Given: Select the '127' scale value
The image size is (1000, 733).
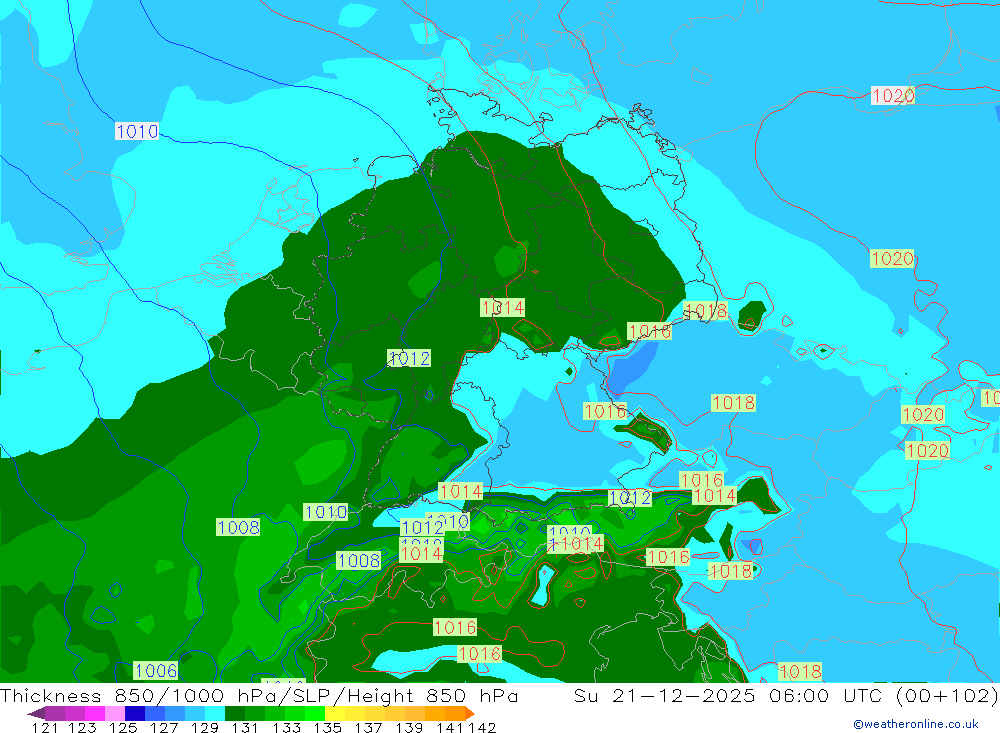Looking at the screenshot, I should (164, 727).
